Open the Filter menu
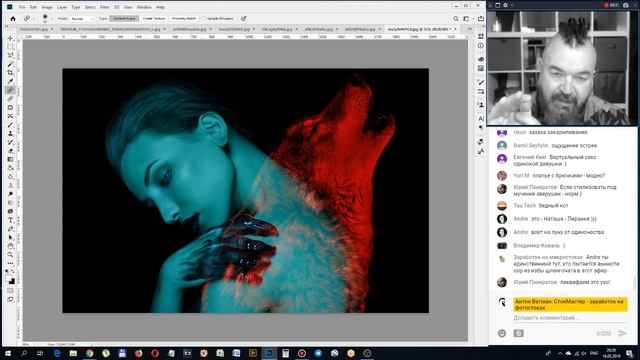The width and height of the screenshot is (640, 360). (x=105, y=7)
